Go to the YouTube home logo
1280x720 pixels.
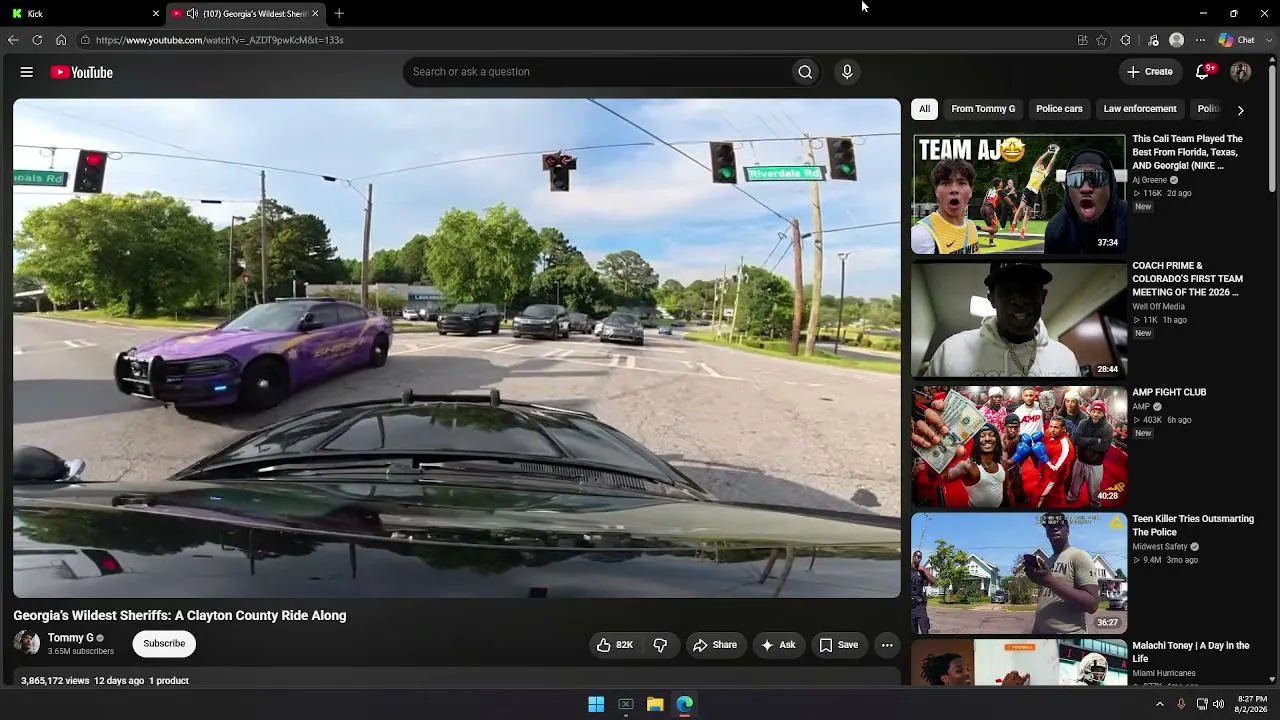coord(81,72)
